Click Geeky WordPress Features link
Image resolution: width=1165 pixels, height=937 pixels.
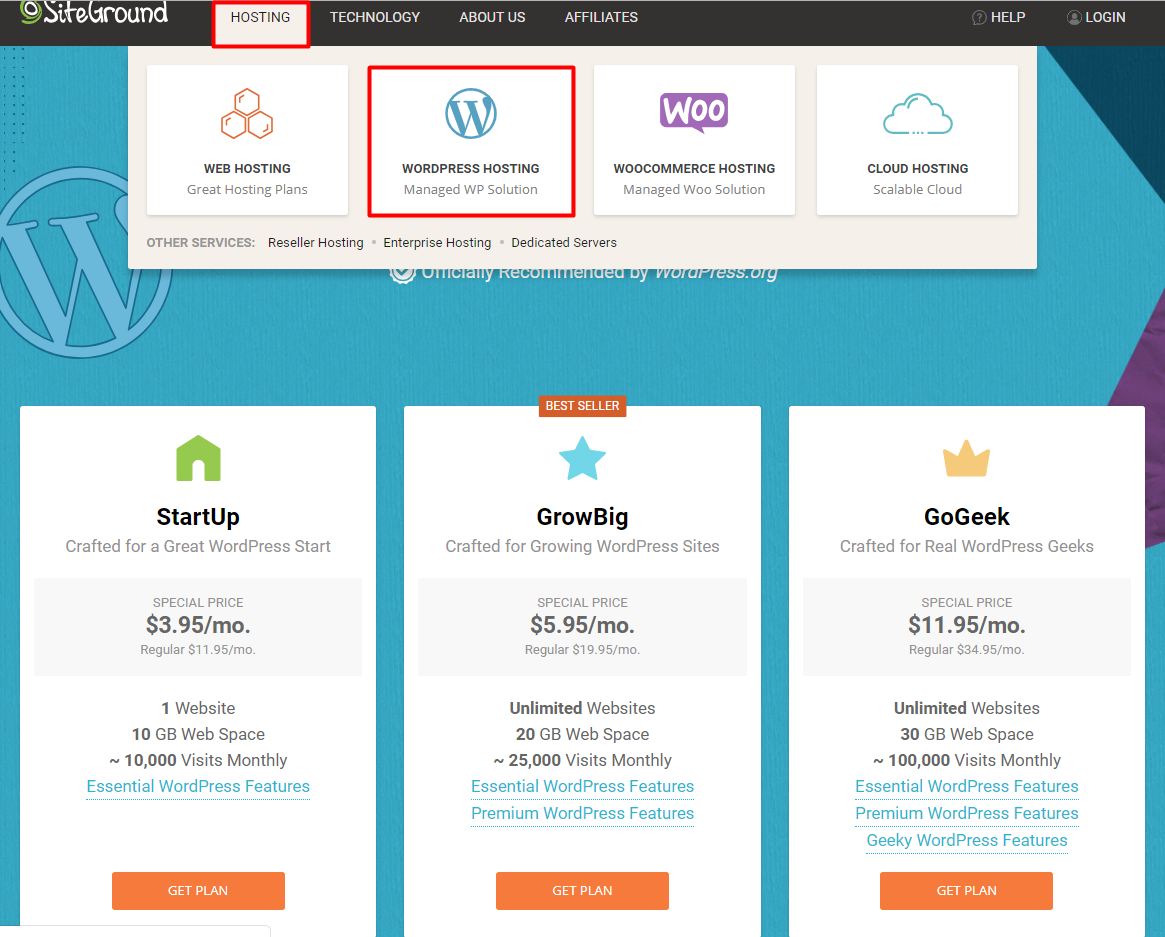[967, 840]
